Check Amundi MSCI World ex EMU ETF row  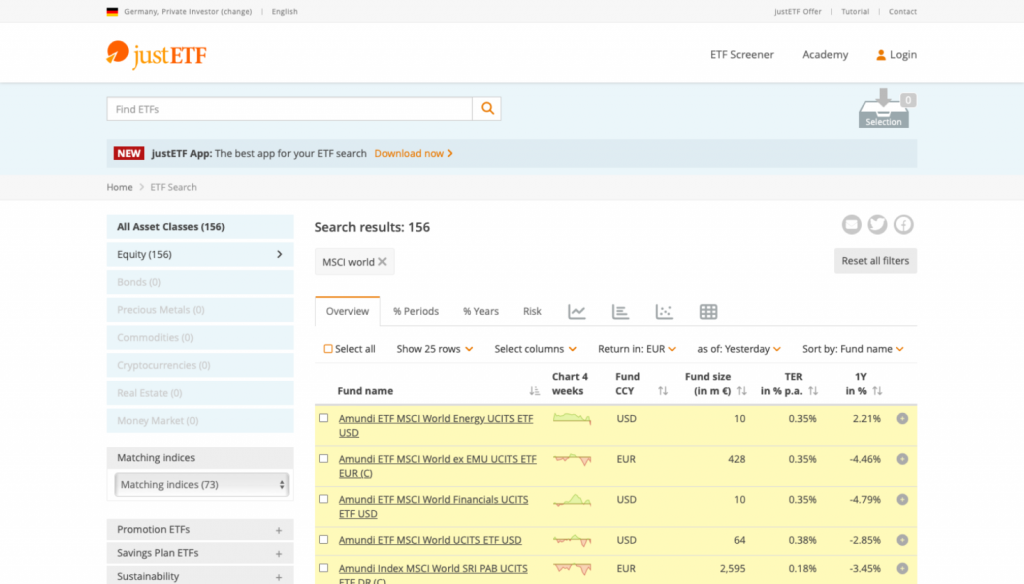(x=324, y=459)
